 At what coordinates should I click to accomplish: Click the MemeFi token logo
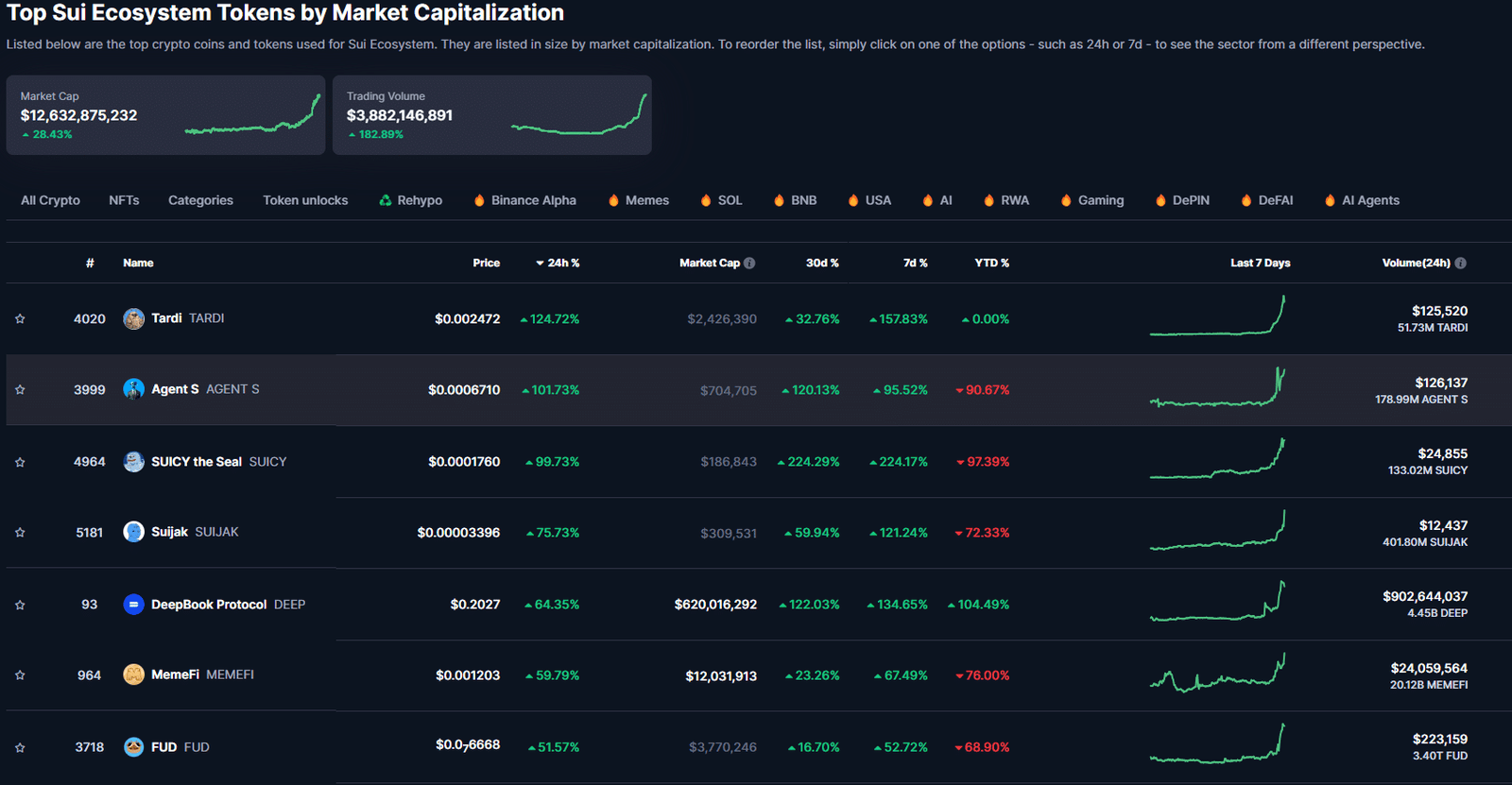[x=133, y=674]
